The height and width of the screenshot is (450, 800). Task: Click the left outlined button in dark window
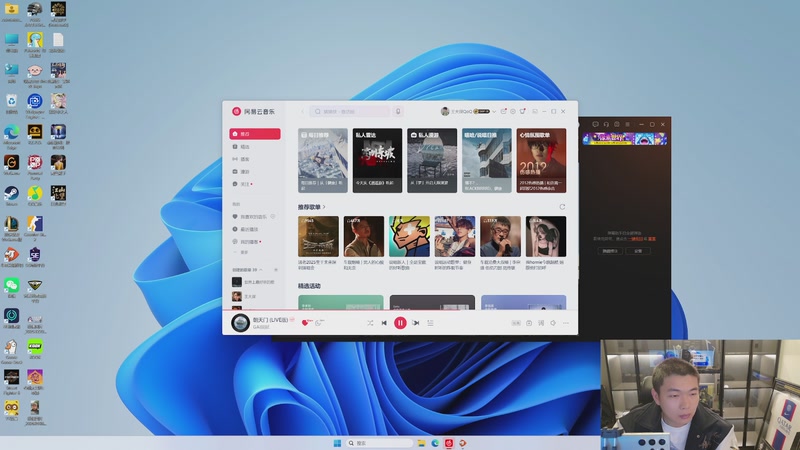pyautogui.click(x=610, y=251)
